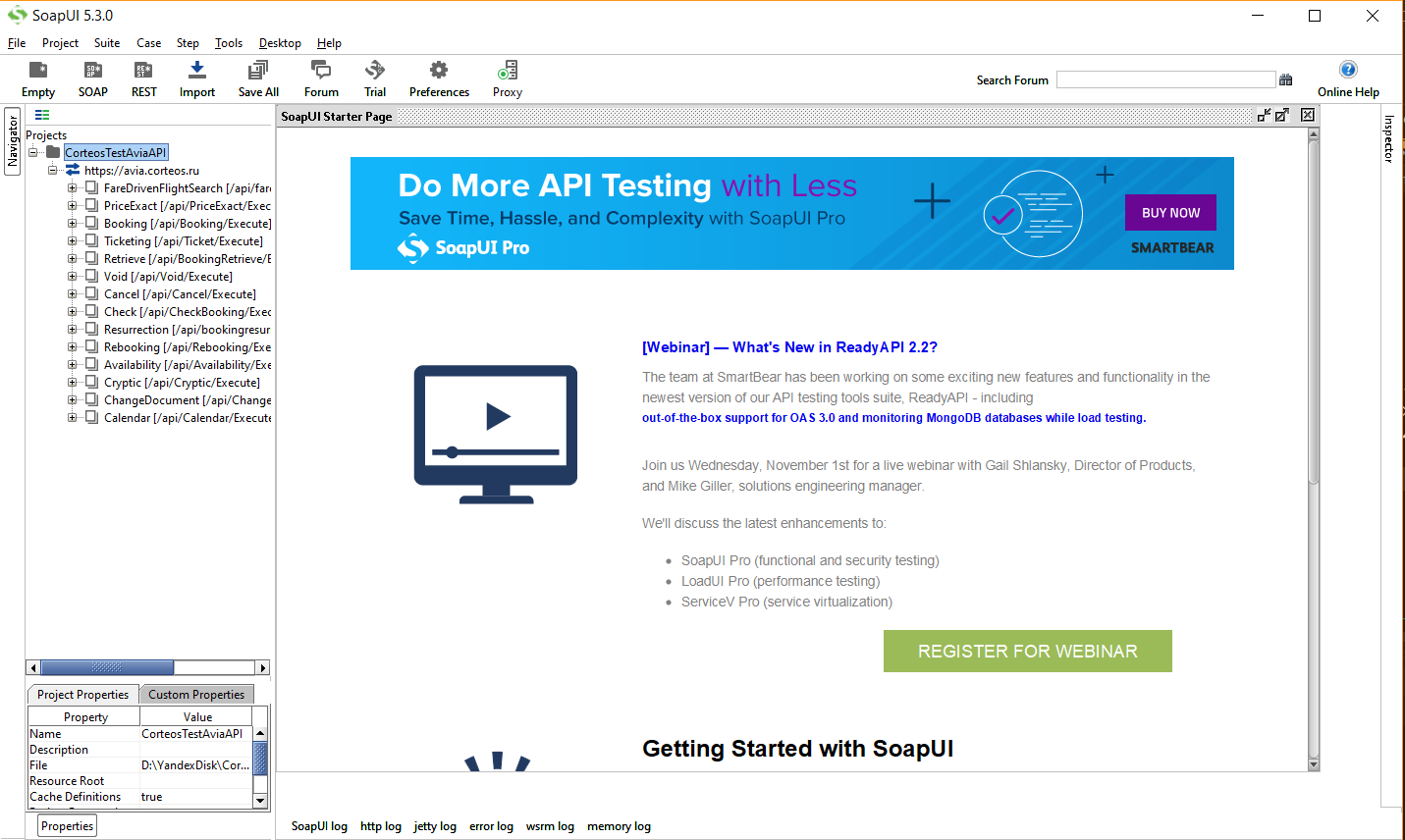Click the Import project icon

pyautogui.click(x=197, y=71)
